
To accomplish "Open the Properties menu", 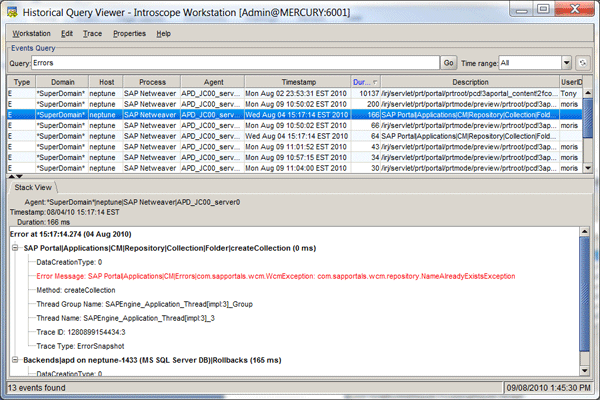I will [129, 33].
